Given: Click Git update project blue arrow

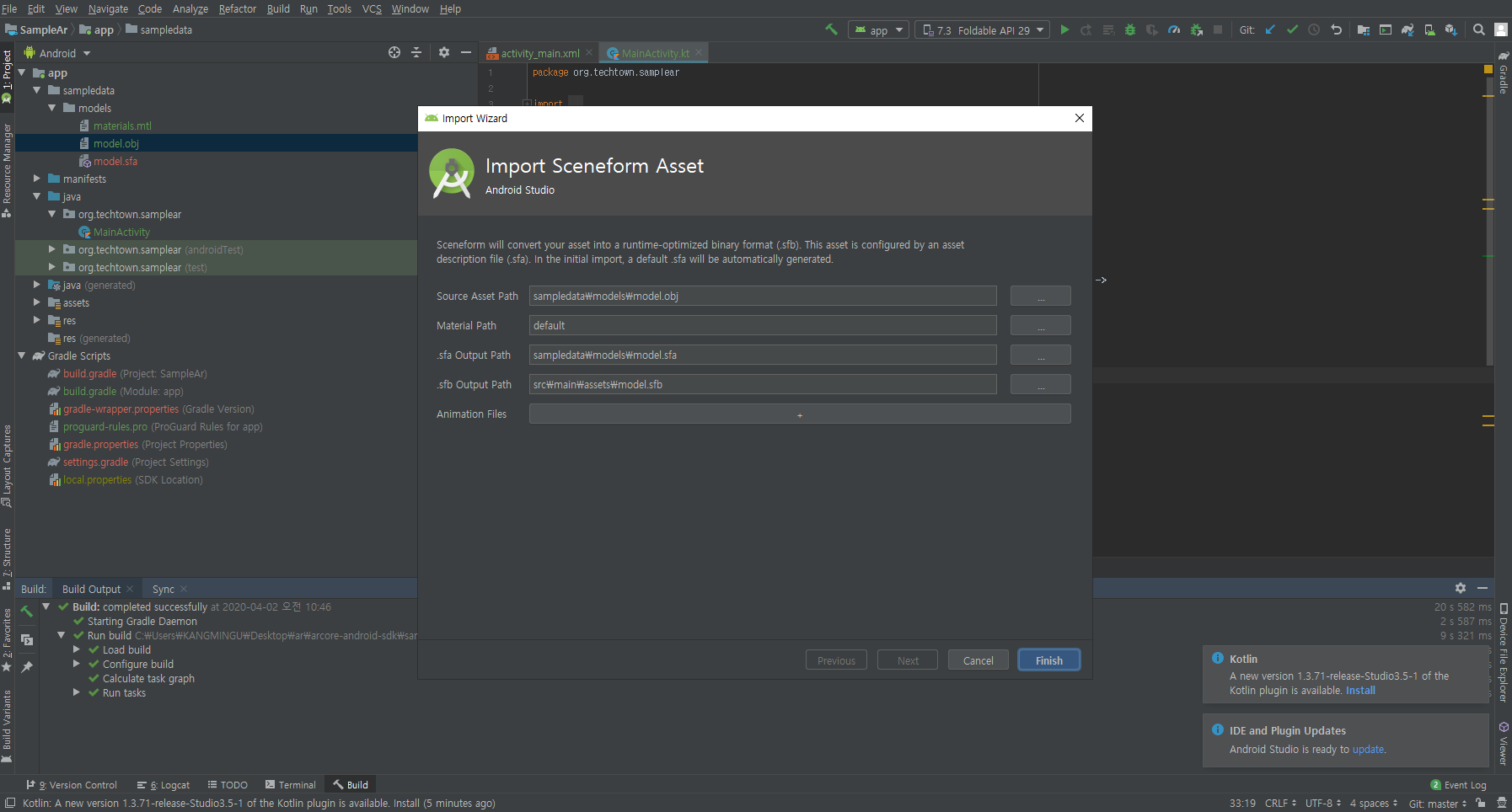Looking at the screenshot, I should [1270, 29].
